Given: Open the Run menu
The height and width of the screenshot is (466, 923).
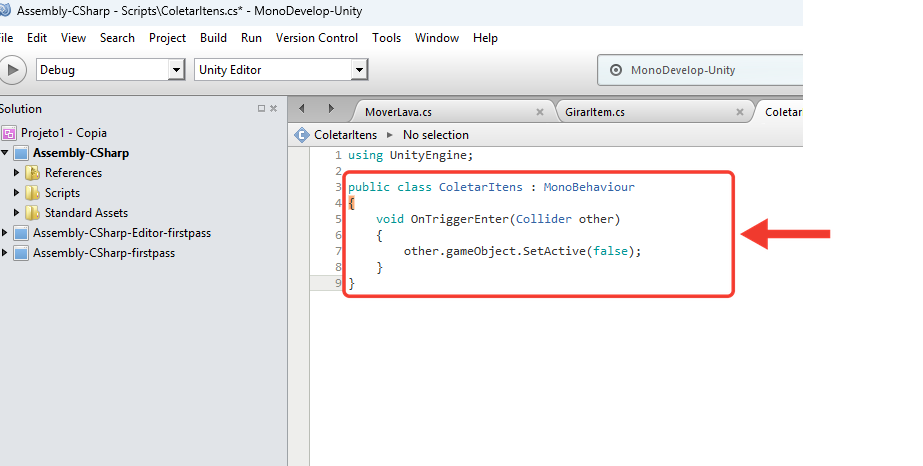Looking at the screenshot, I should 251,38.
